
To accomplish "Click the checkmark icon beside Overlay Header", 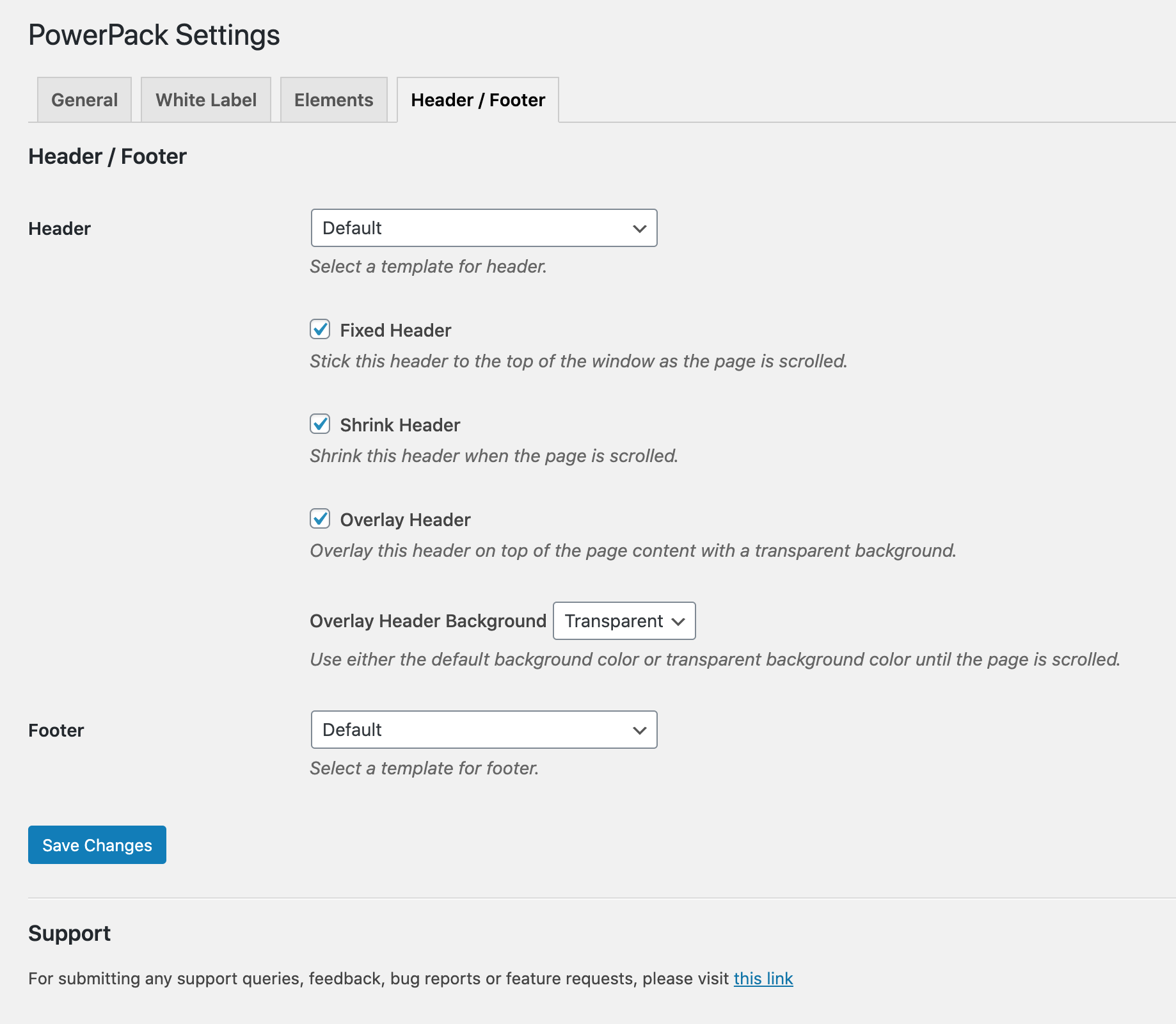I will pyautogui.click(x=320, y=519).
